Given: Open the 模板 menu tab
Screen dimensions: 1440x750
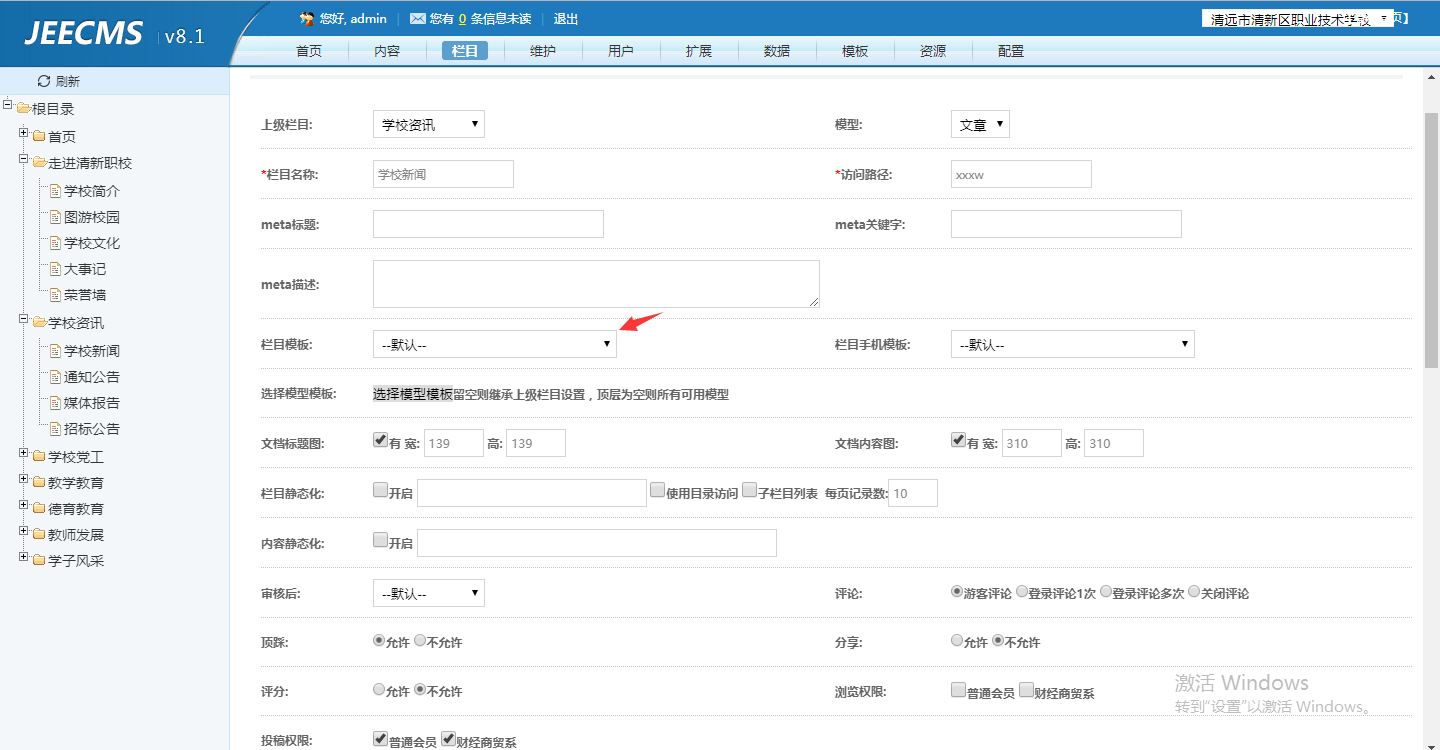Looking at the screenshot, I should pyautogui.click(x=855, y=51).
